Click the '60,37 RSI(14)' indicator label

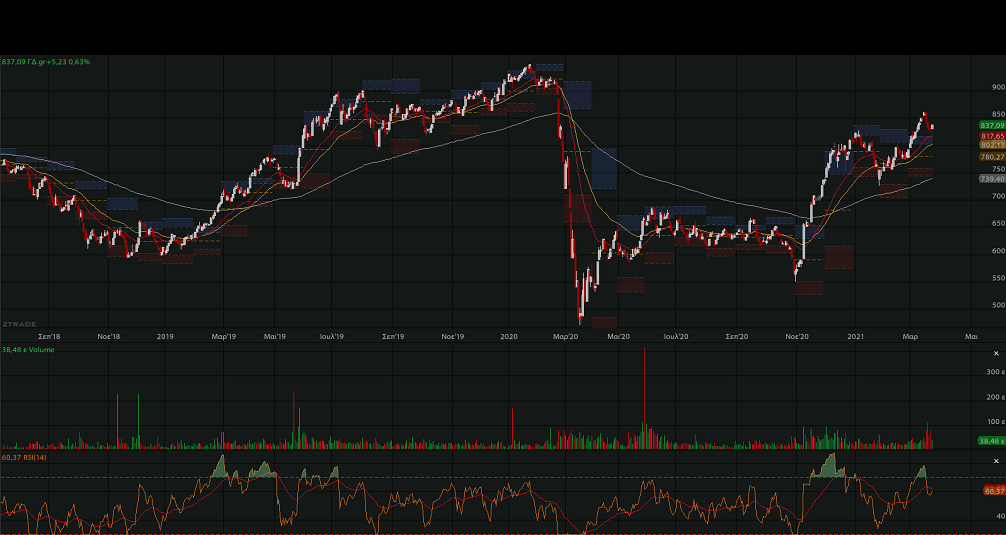[x=24, y=457]
